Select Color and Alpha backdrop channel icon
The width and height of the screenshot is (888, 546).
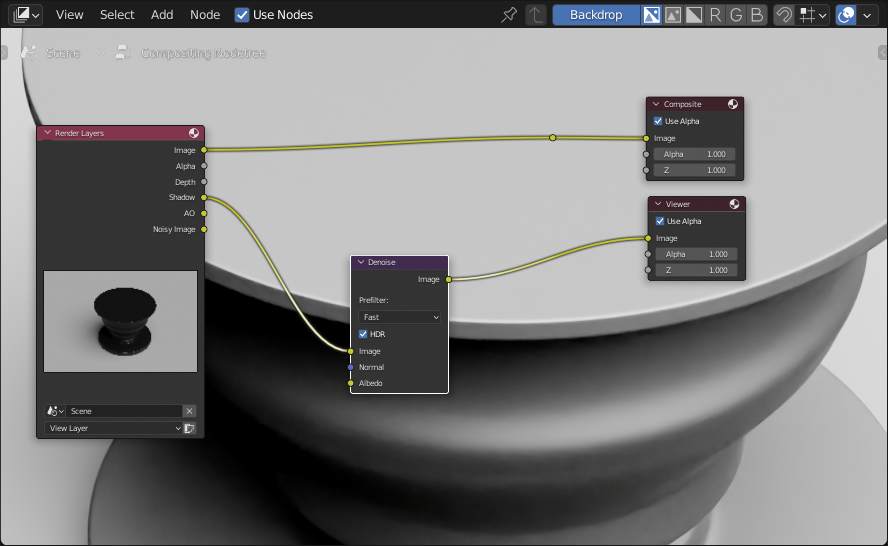point(651,15)
